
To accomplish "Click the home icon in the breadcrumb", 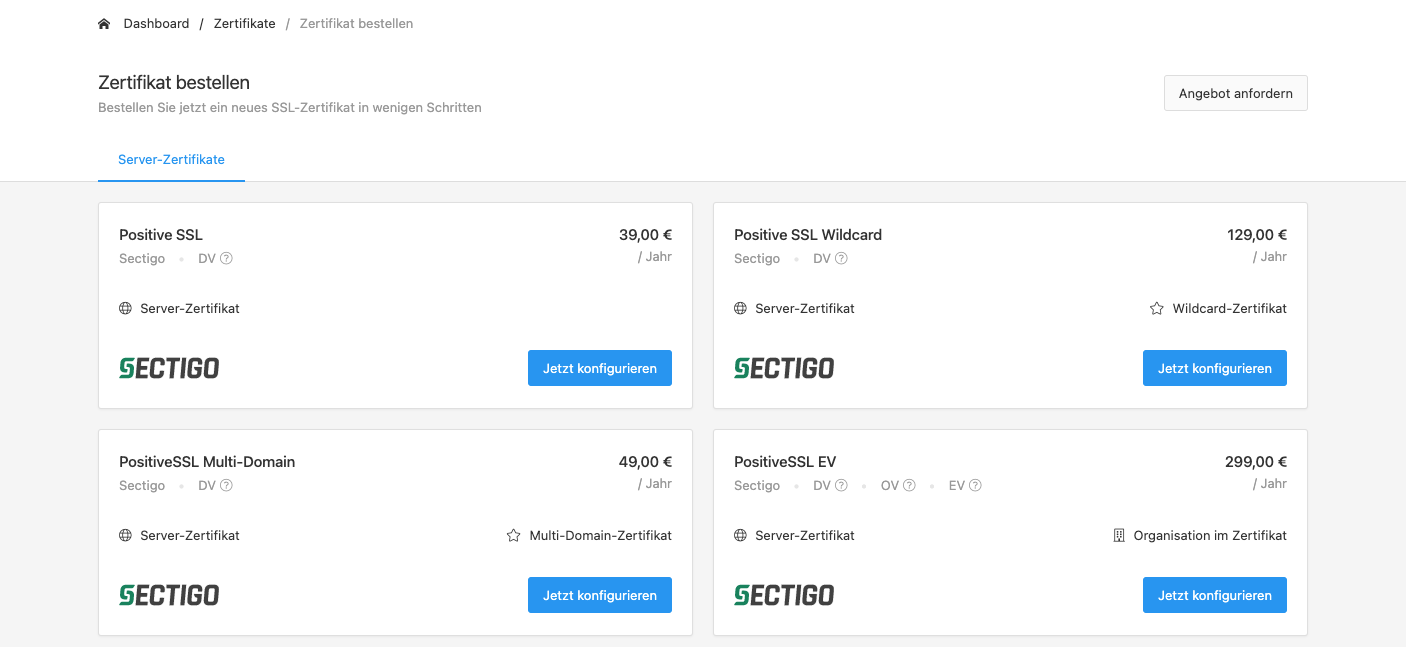I will click(x=104, y=24).
